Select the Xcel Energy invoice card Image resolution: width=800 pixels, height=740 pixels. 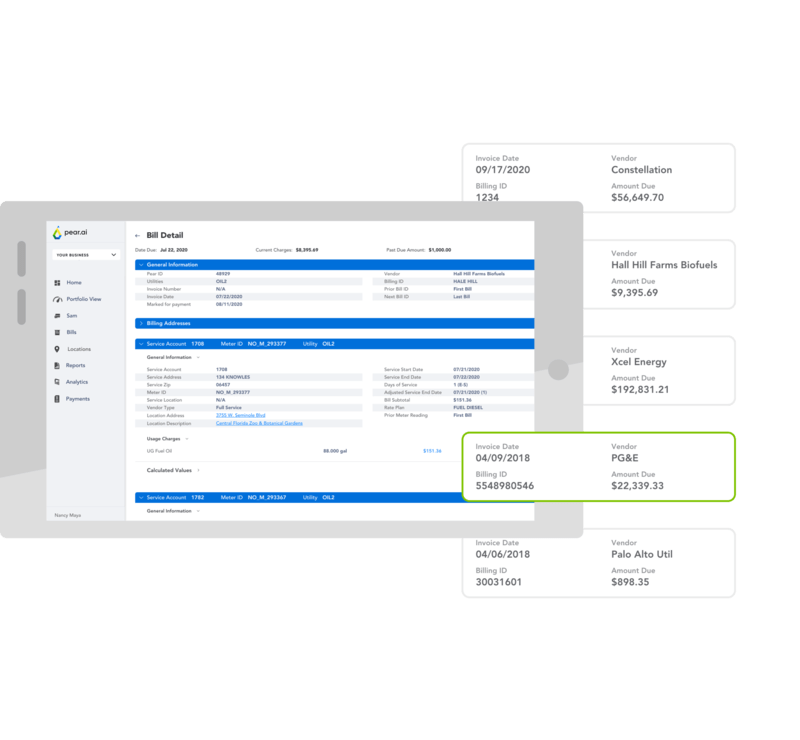click(x=658, y=371)
